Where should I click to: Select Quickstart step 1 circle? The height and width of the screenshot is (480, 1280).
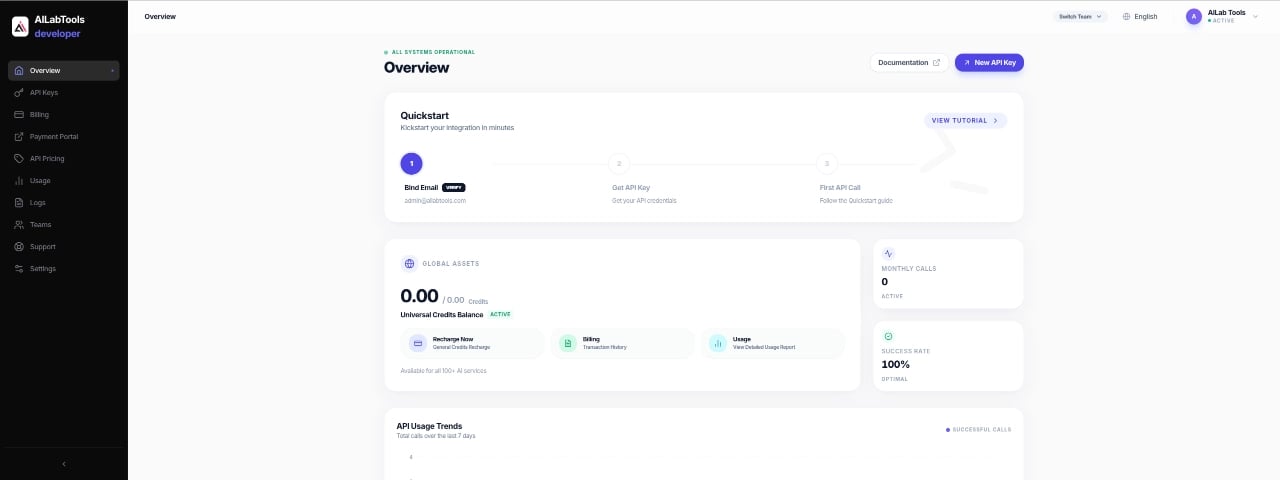coord(411,163)
